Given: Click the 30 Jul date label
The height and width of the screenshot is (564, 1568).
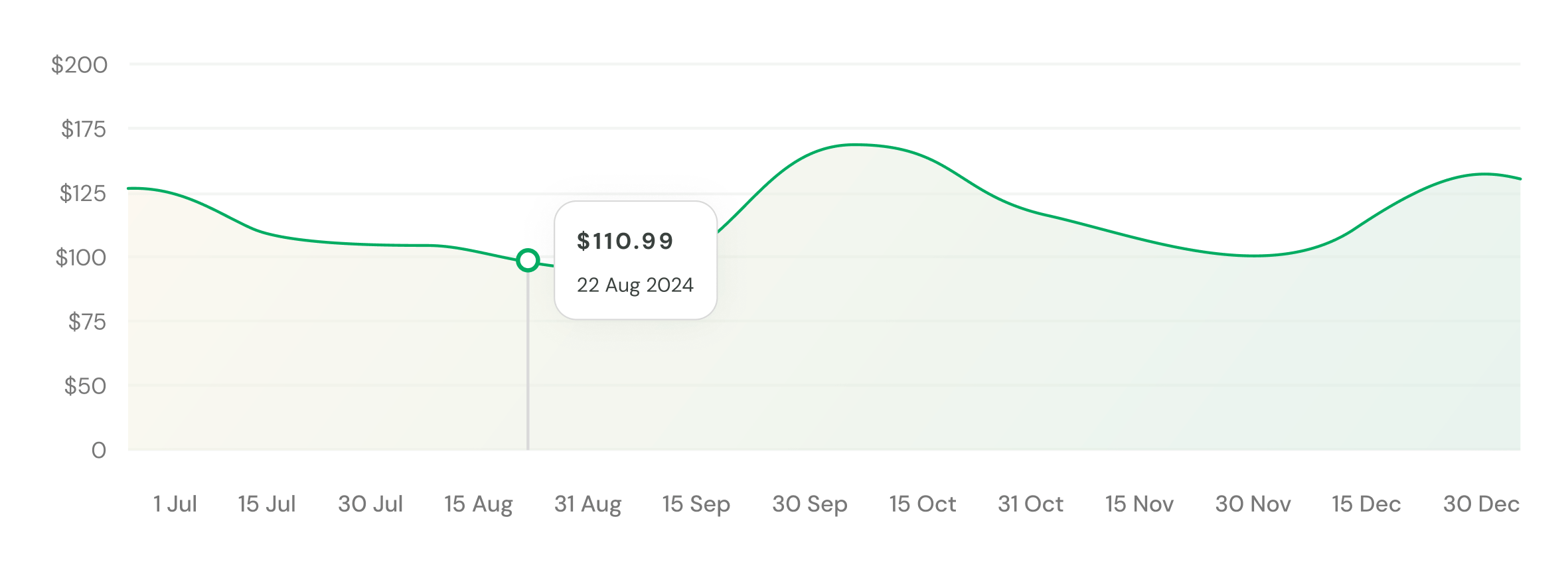Looking at the screenshot, I should (x=370, y=504).
